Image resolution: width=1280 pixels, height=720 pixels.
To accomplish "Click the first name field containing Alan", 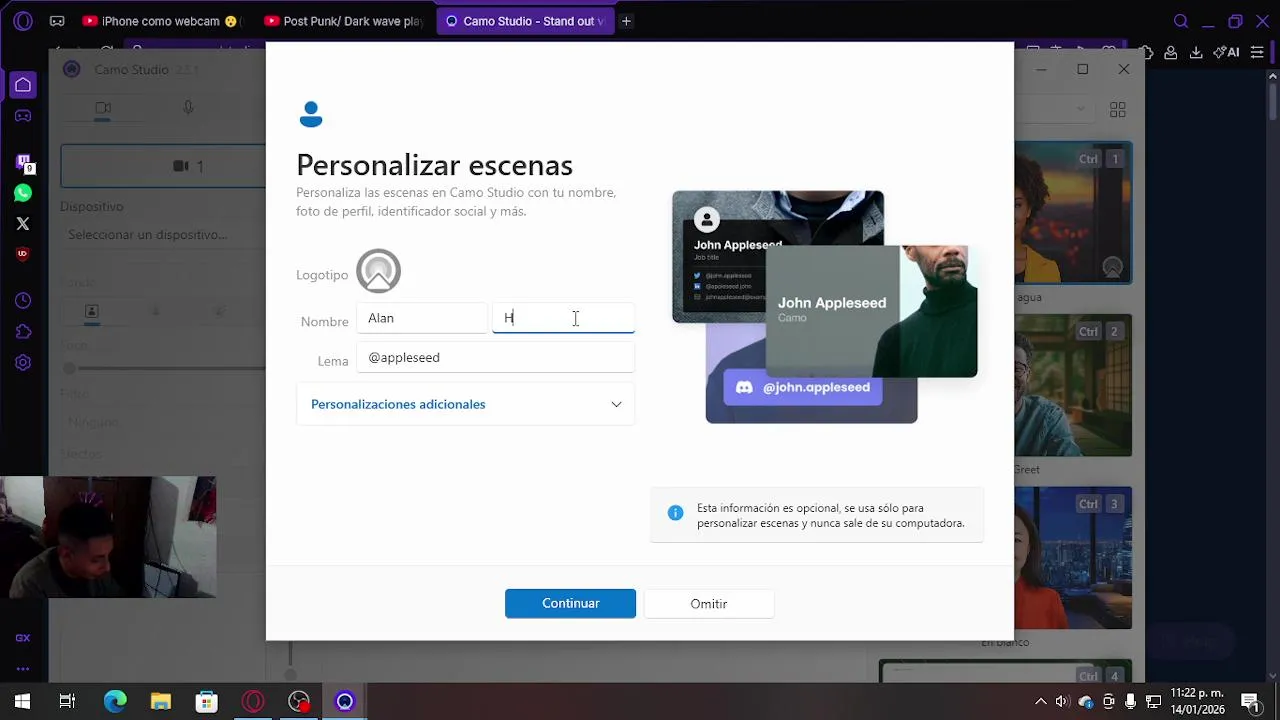I will [422, 318].
